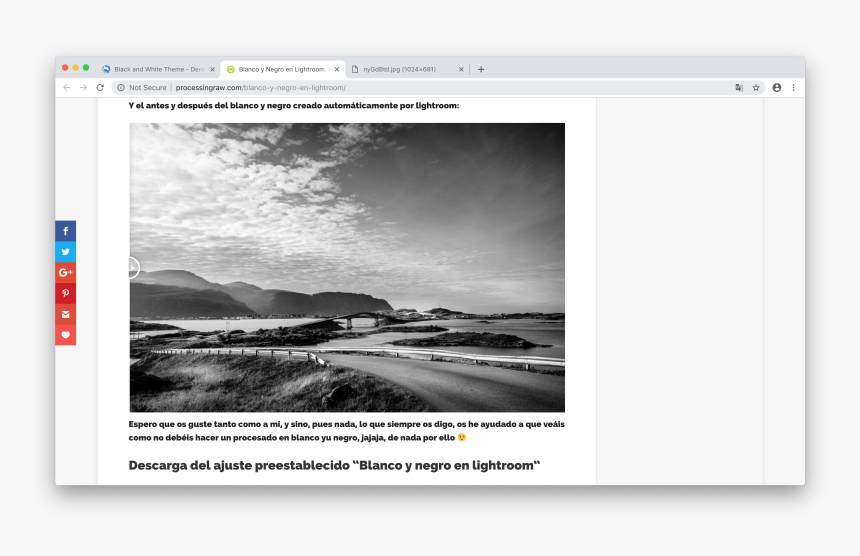Viewport: 860px width, 556px height.
Task: Switch to the Black and White Theme tab
Action: [158, 70]
